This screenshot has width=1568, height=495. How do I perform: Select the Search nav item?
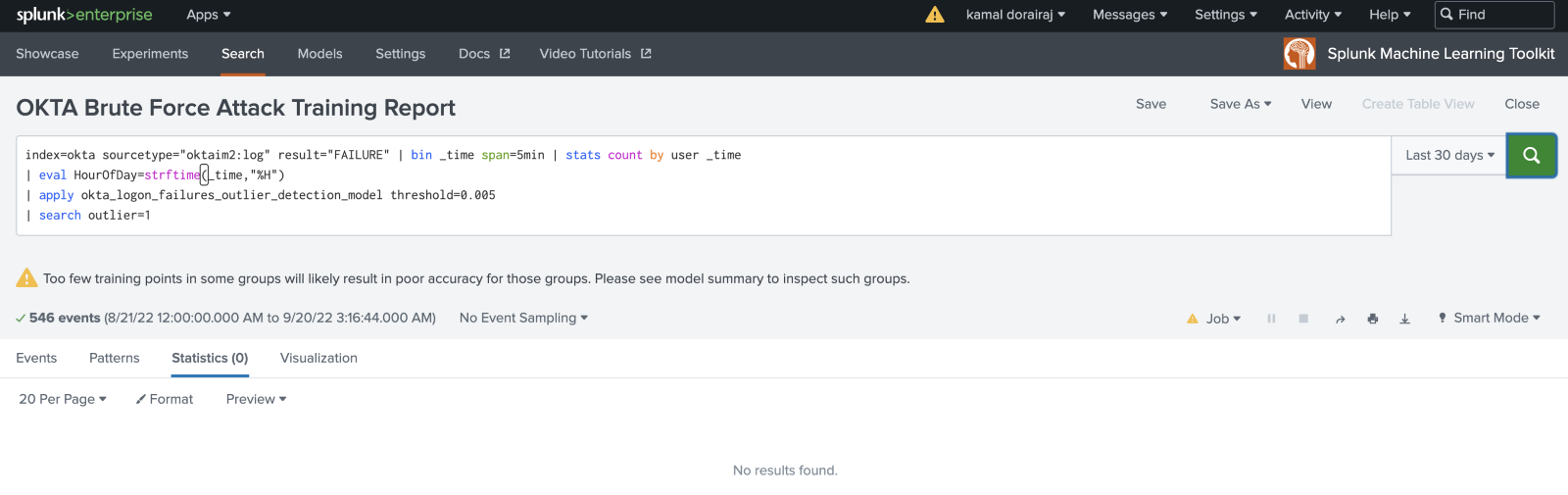243,54
